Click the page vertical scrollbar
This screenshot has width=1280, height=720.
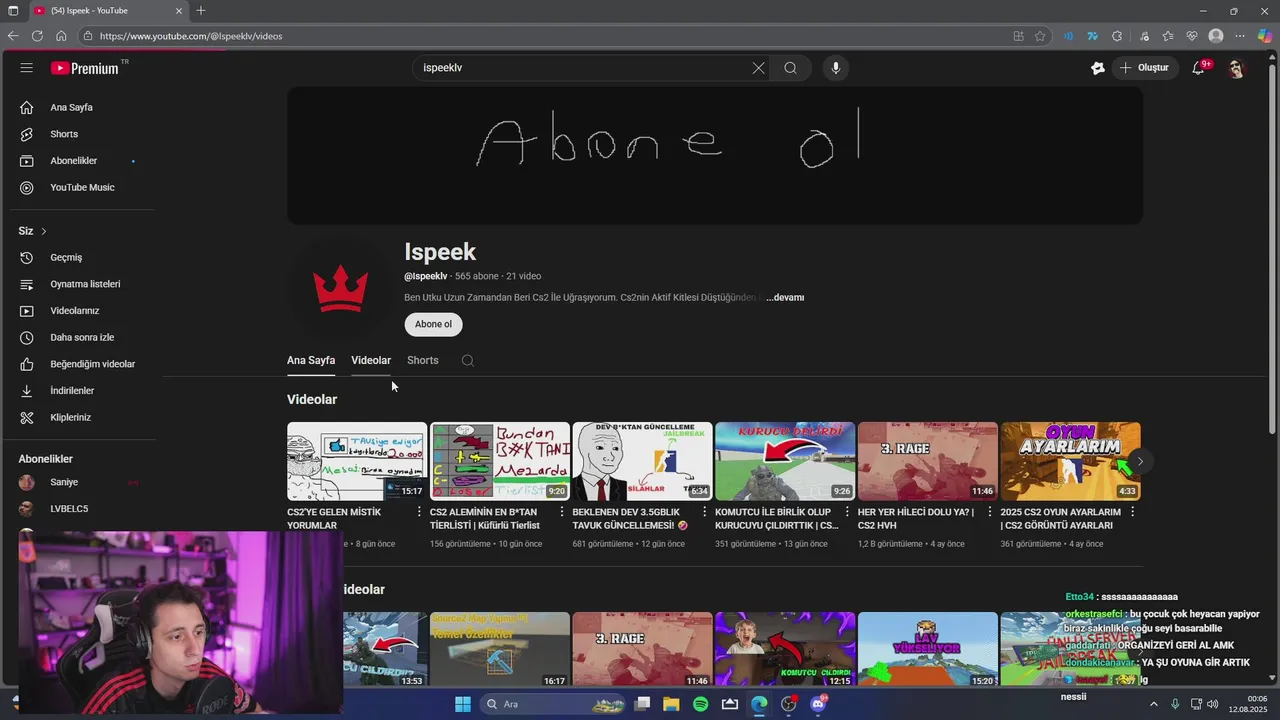tap(1272, 250)
